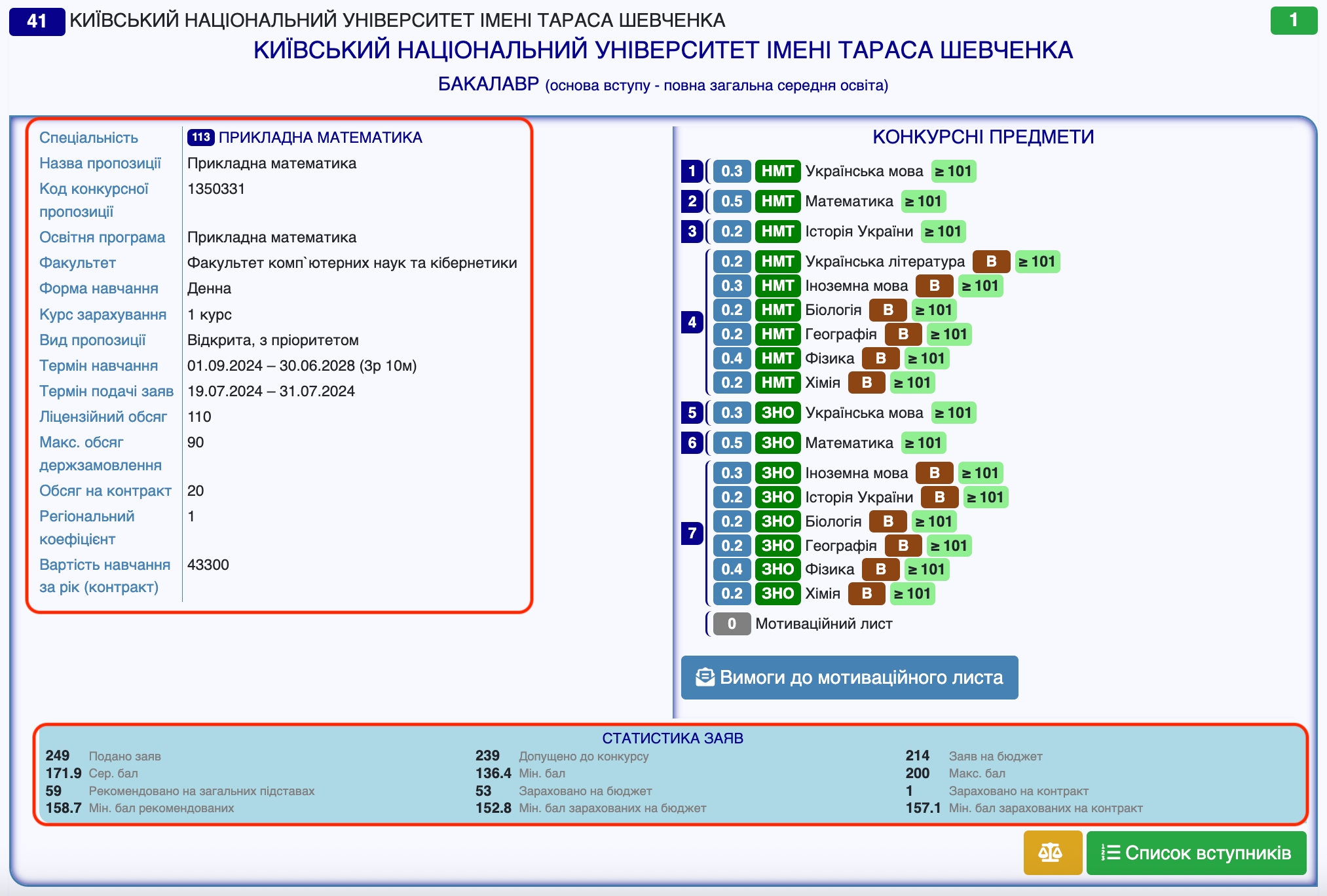Click the faculty name Факультет комп`ютерних наук та кібернетики
The height and width of the screenshot is (896, 1327).
(352, 263)
